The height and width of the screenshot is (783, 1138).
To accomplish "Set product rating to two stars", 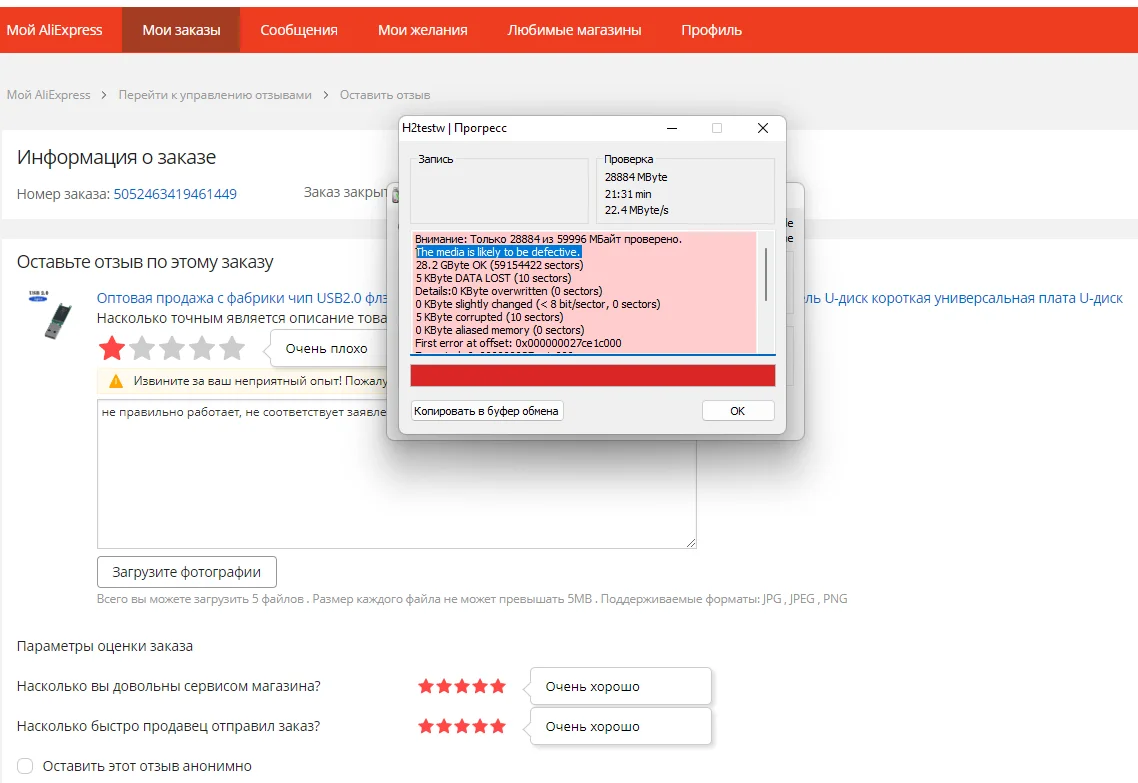I will tap(142, 348).
